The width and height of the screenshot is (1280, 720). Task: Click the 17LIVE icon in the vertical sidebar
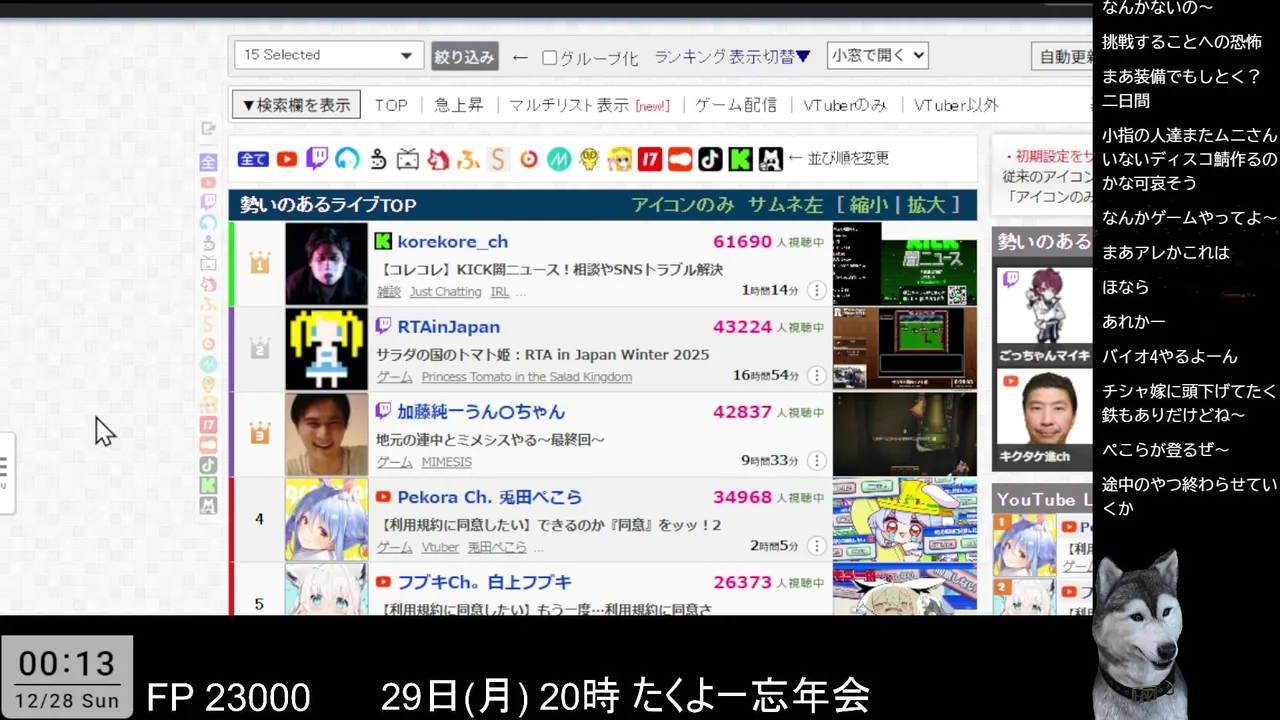[x=208, y=425]
